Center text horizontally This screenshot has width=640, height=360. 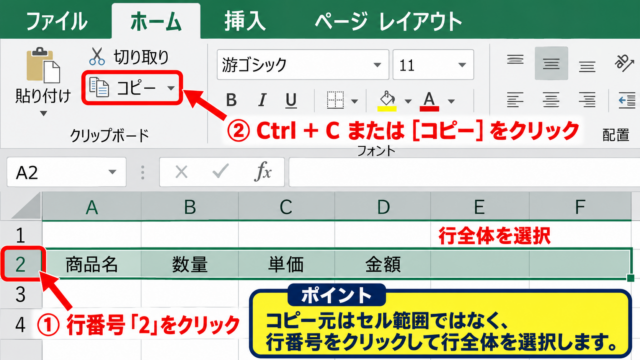[551, 100]
